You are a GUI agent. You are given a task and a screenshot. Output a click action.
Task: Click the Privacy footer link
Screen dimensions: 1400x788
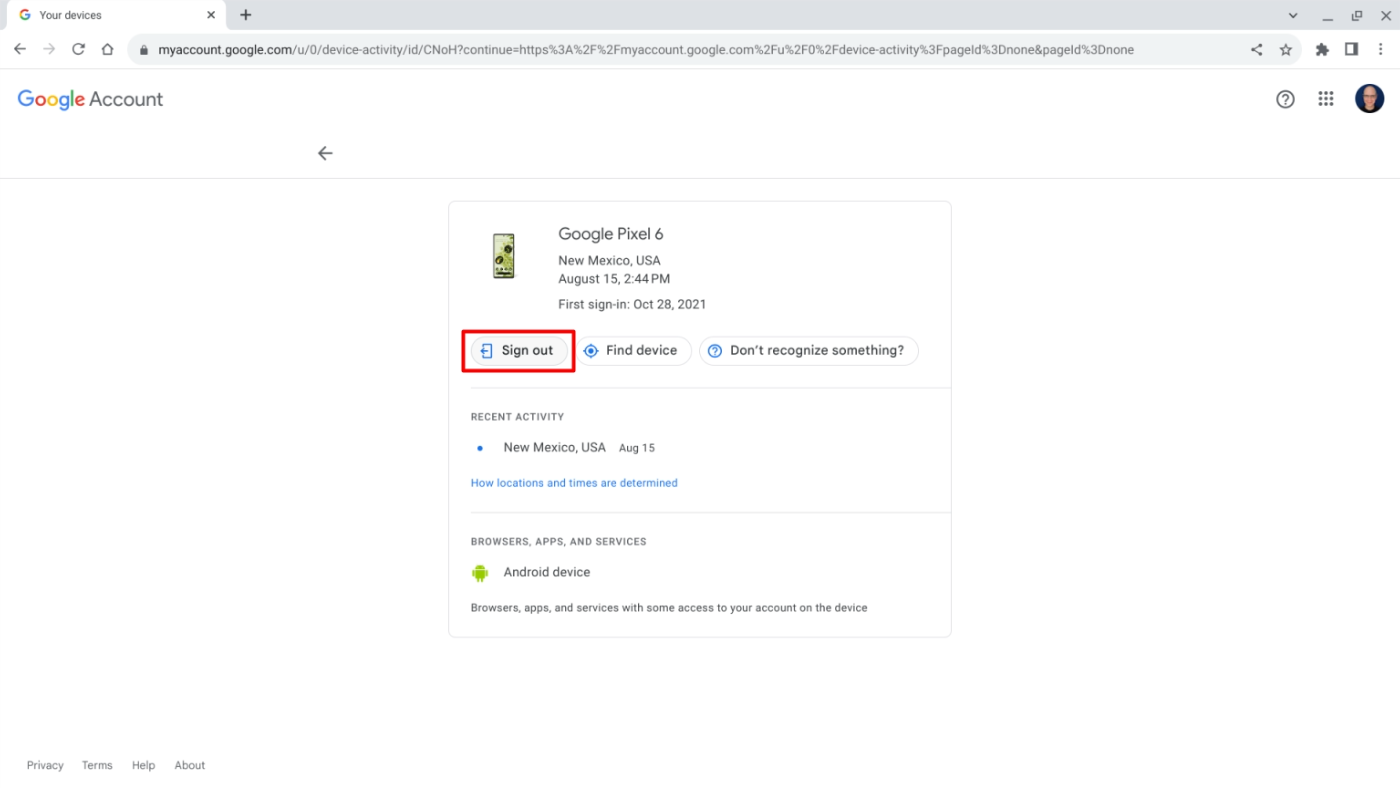click(44, 764)
